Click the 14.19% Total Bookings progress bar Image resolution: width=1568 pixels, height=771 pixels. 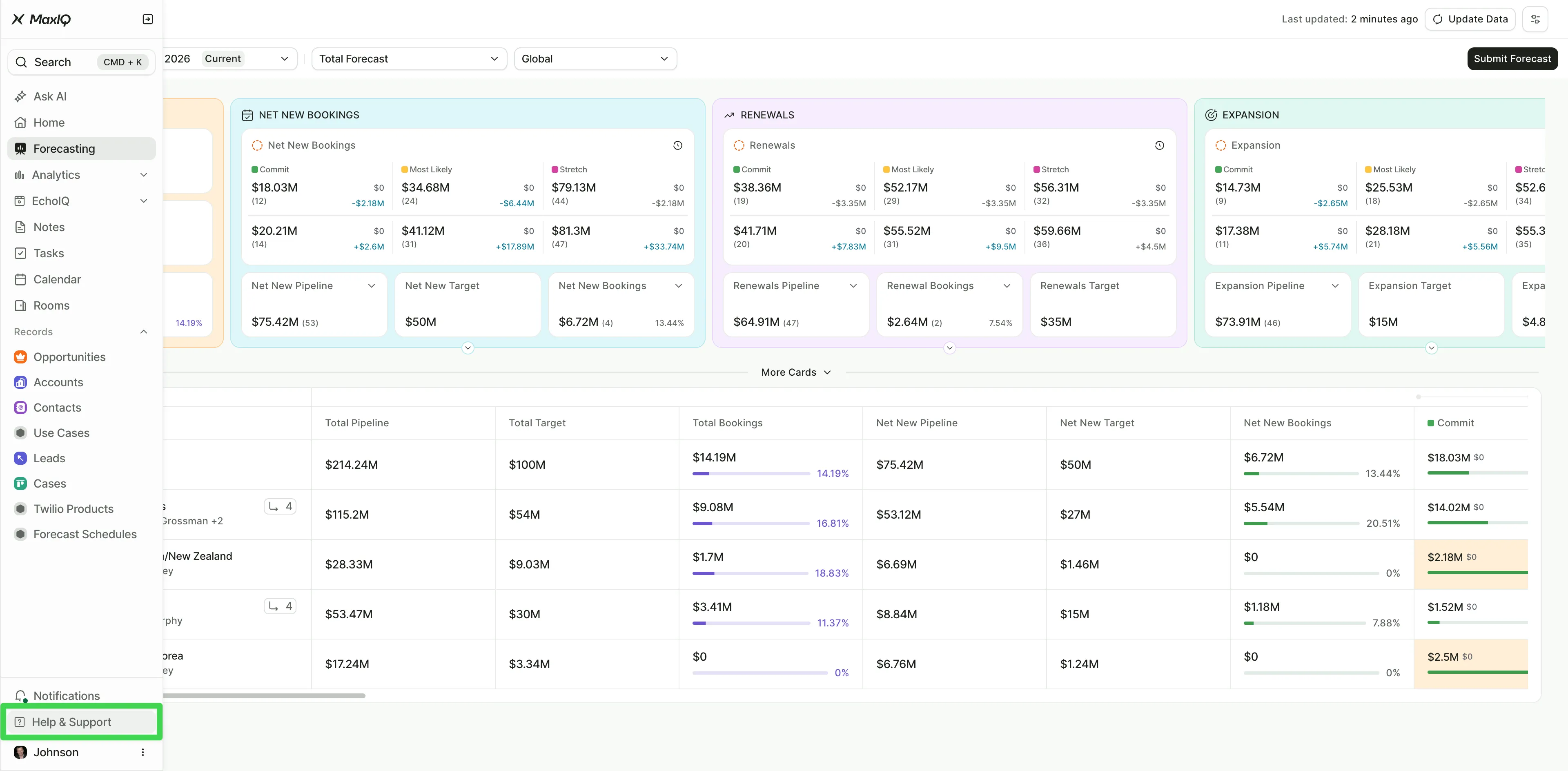pos(751,473)
